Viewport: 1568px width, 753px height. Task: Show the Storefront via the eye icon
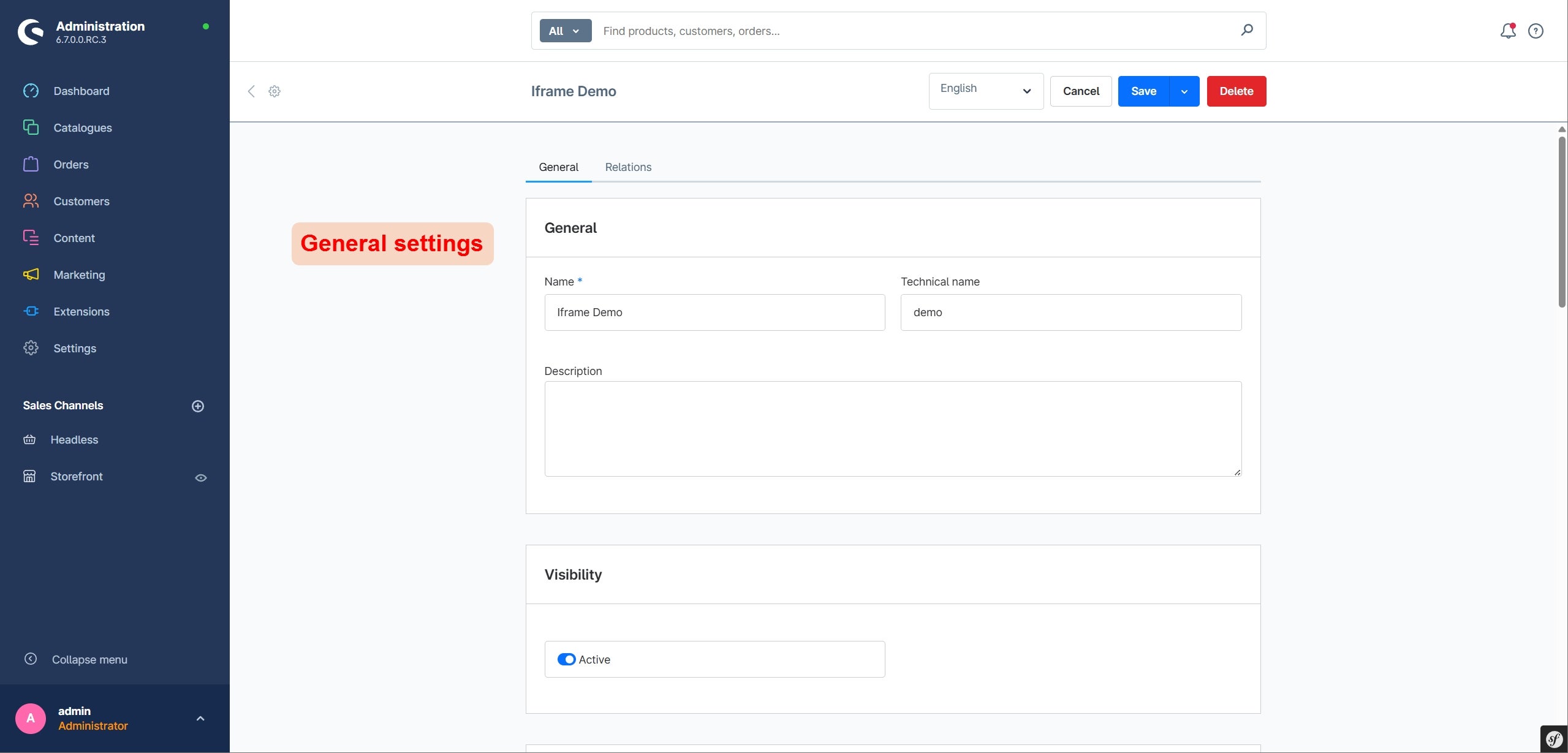201,478
